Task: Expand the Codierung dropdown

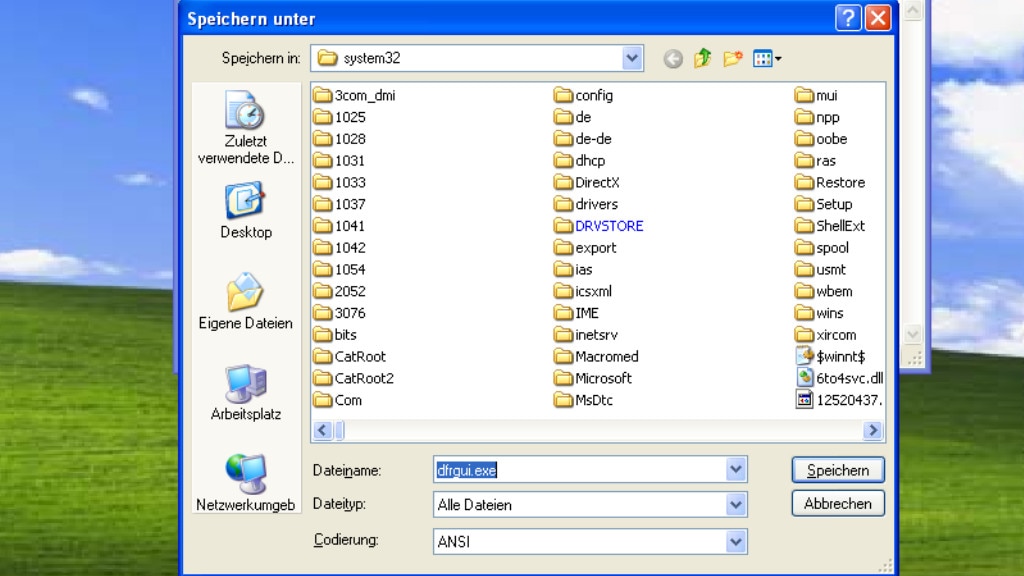Action: pyautogui.click(x=737, y=541)
